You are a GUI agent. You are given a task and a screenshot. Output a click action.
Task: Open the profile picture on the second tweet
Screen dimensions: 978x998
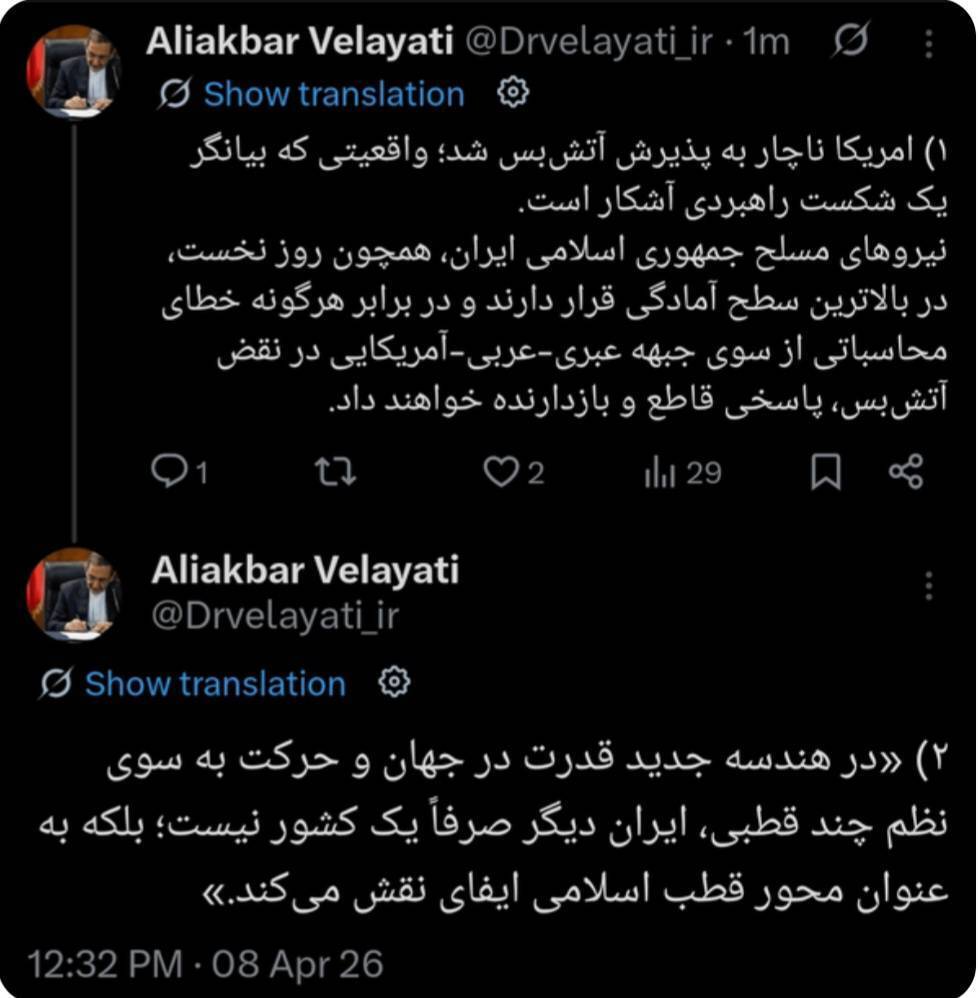click(x=71, y=591)
